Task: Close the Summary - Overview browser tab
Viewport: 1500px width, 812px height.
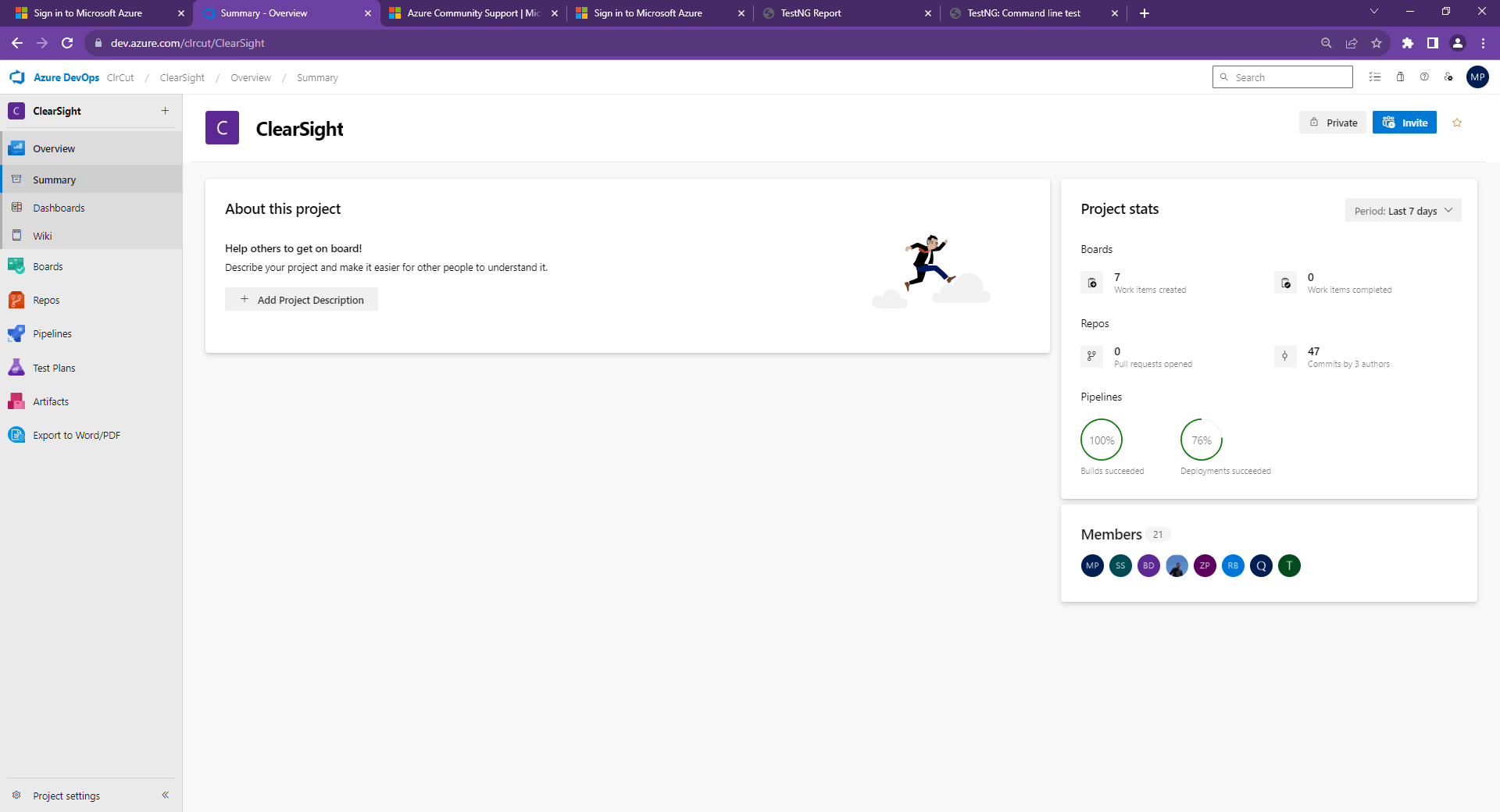Action: click(x=368, y=13)
